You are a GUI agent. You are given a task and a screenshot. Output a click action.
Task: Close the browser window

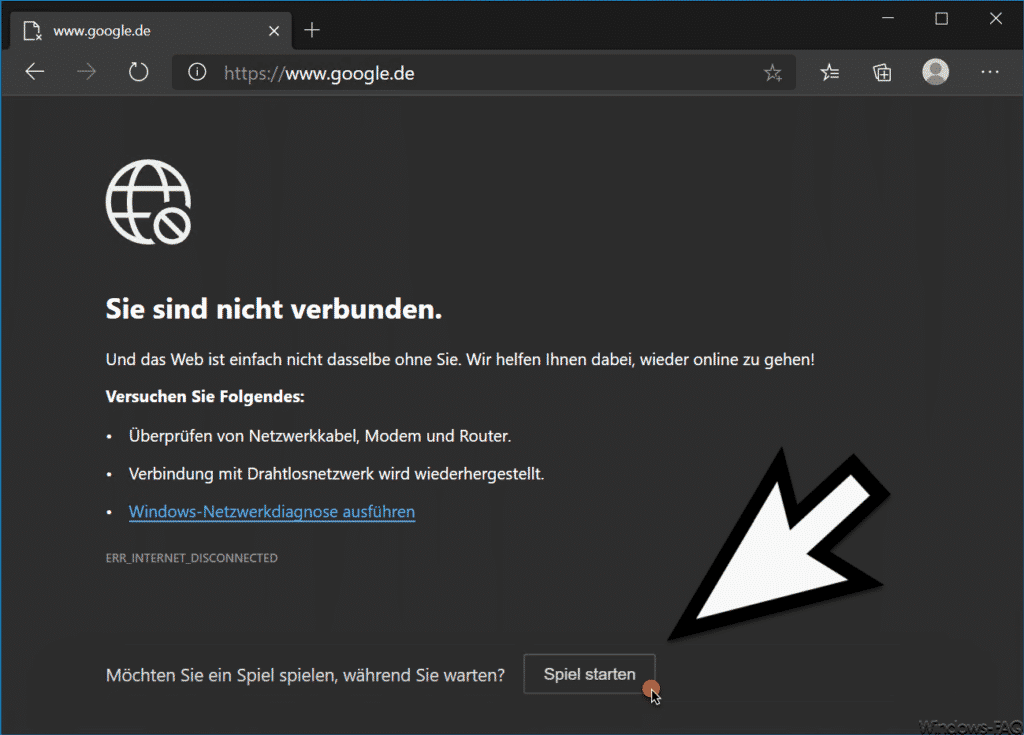point(995,18)
